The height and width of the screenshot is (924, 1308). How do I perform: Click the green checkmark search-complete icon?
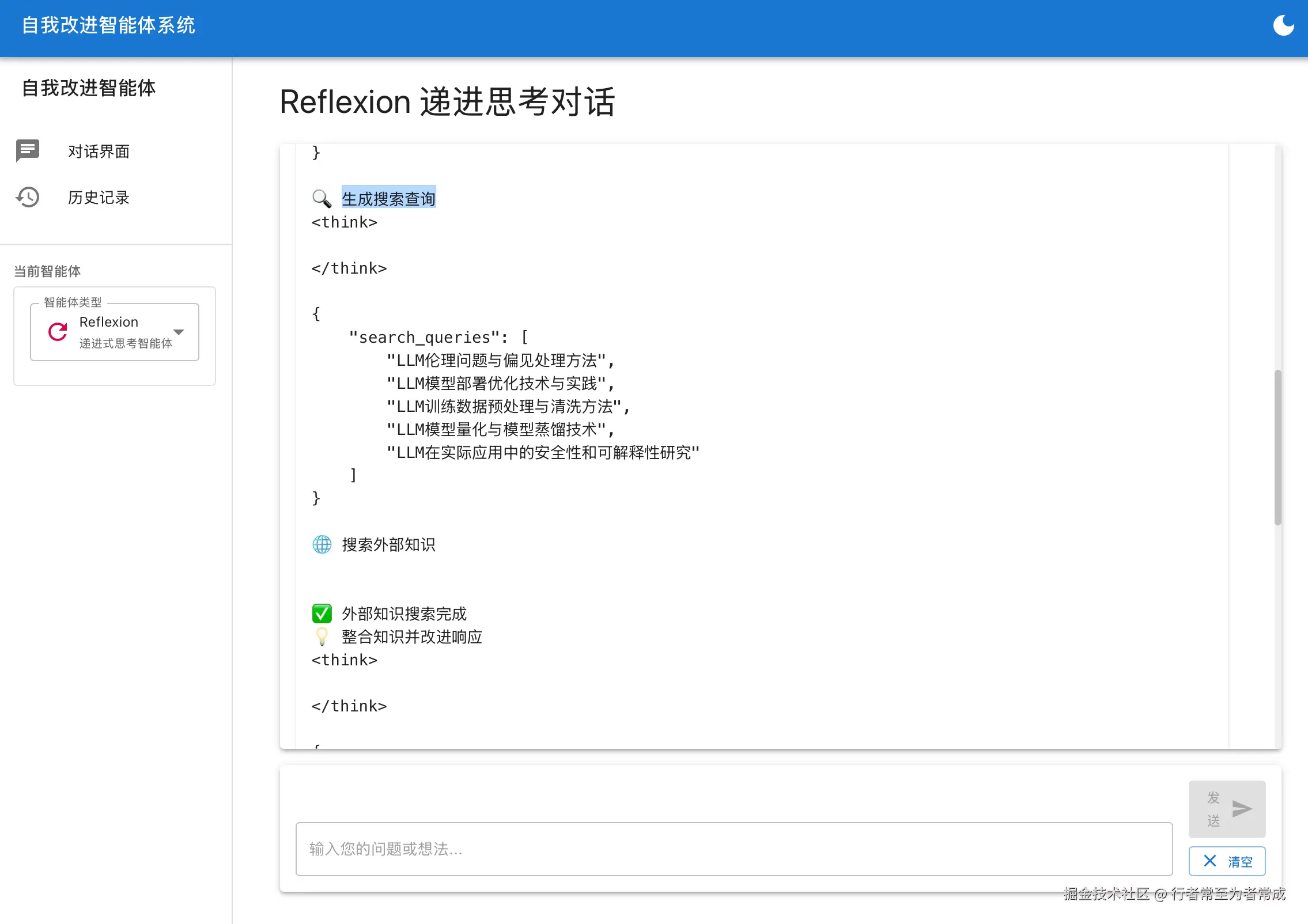[322, 614]
